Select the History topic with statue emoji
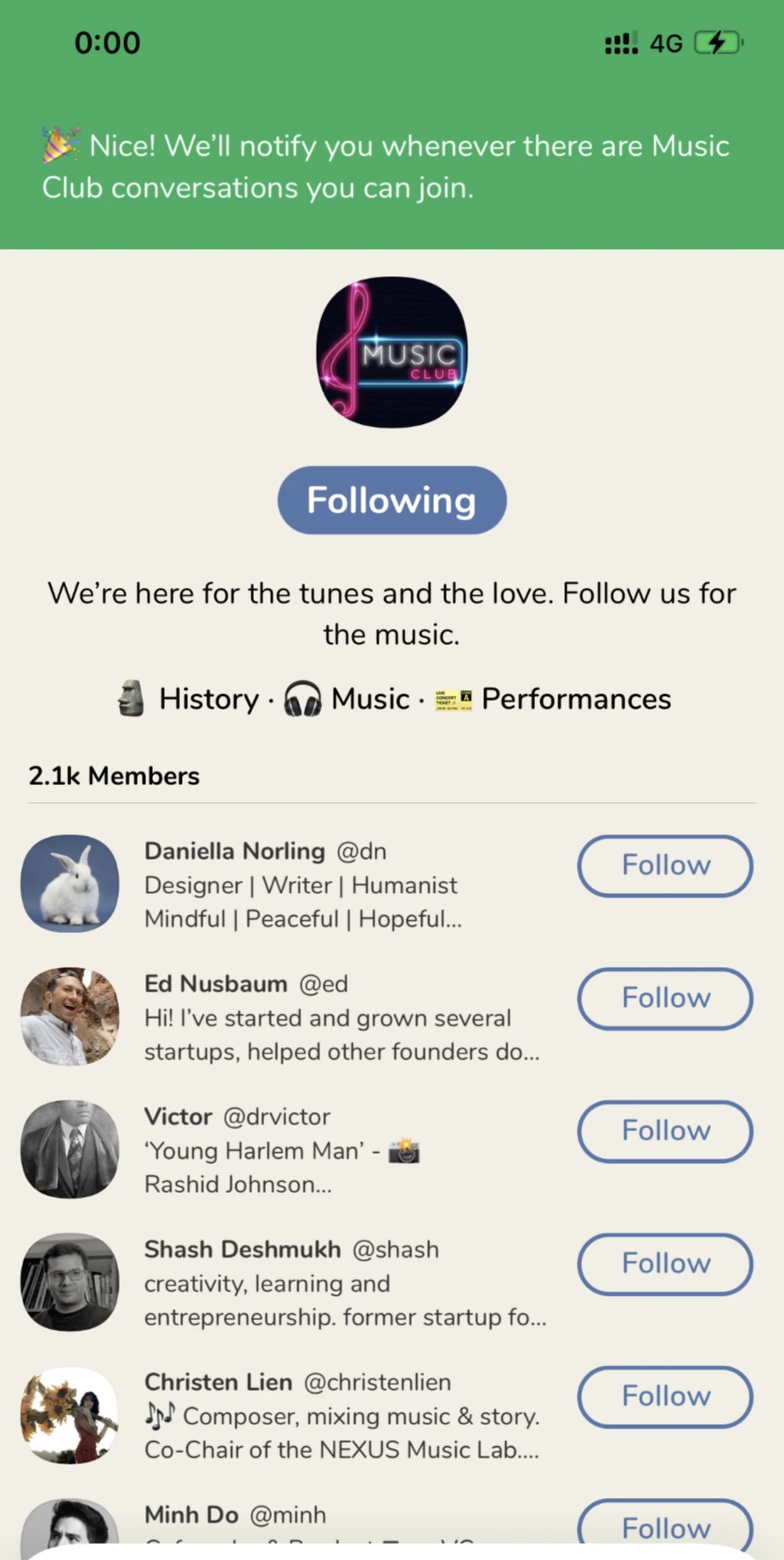Image resolution: width=784 pixels, height=1560 pixels. point(188,698)
